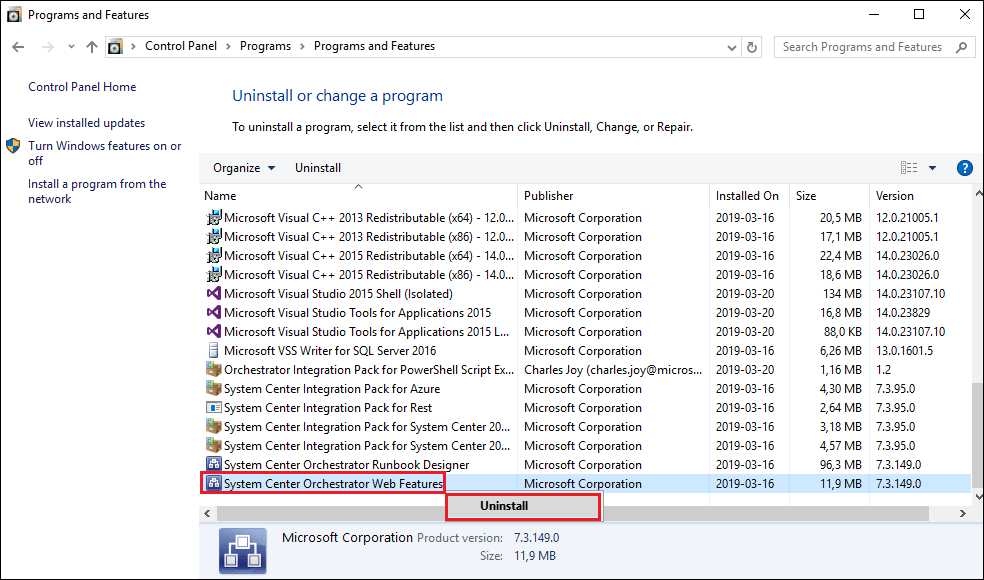The width and height of the screenshot is (984, 580).
Task: Click Uninstall in the toolbar
Action: coord(318,168)
